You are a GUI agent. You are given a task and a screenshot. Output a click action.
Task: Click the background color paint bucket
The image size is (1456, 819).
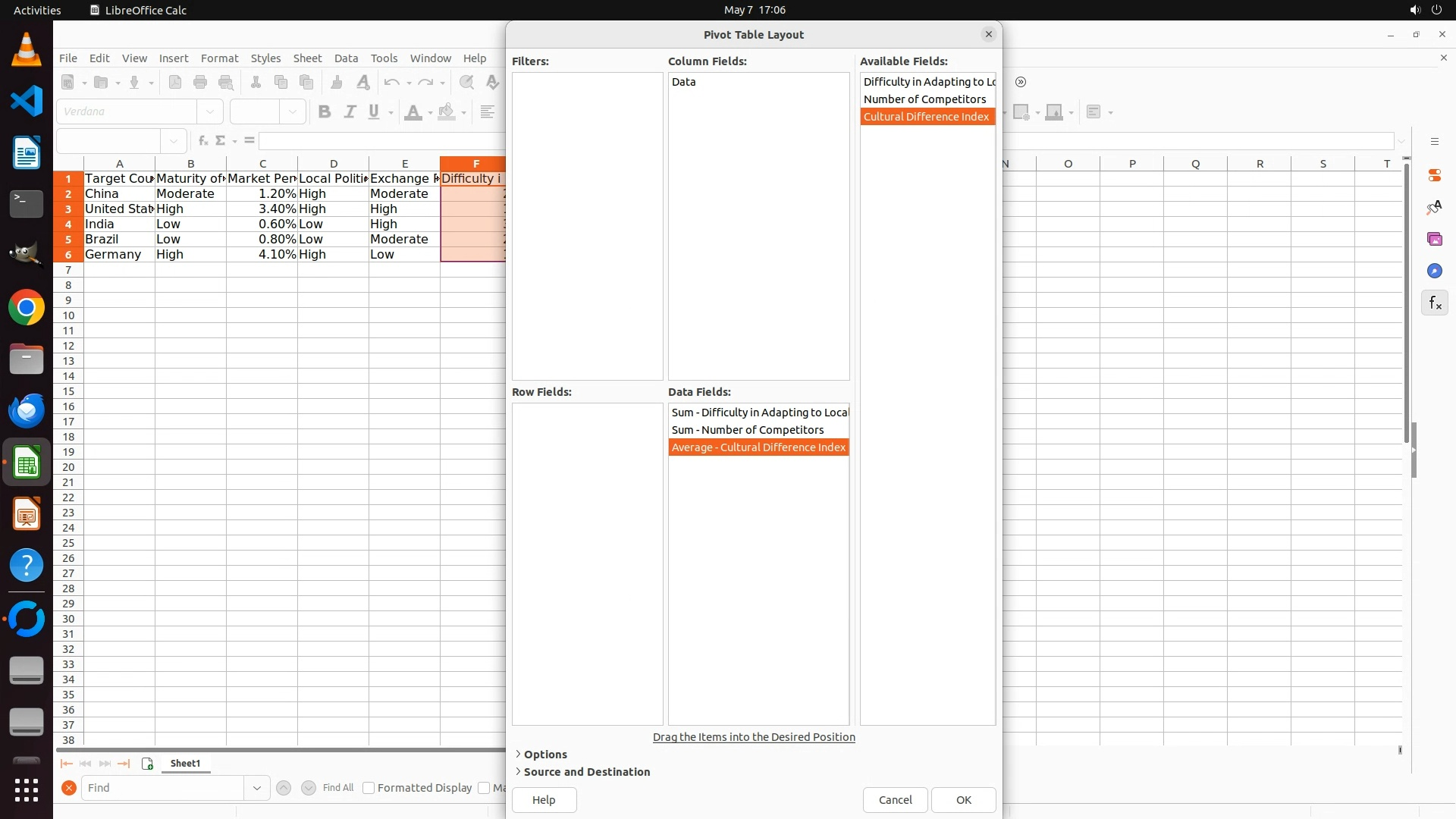[447, 112]
